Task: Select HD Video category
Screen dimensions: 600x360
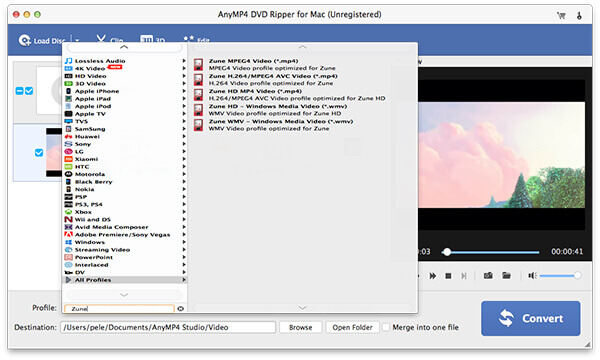Action: point(124,76)
